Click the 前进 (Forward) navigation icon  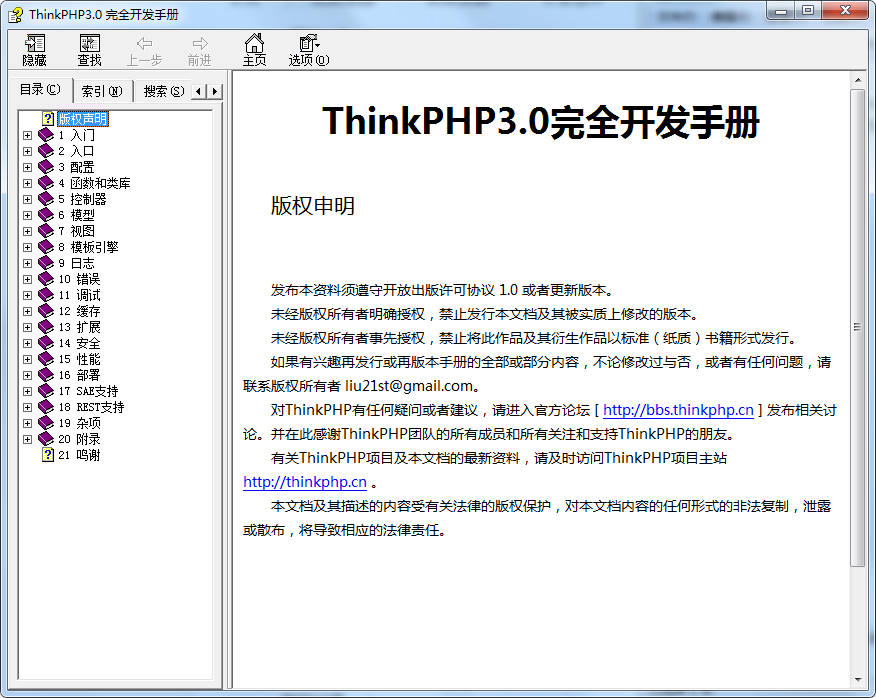(x=199, y=49)
